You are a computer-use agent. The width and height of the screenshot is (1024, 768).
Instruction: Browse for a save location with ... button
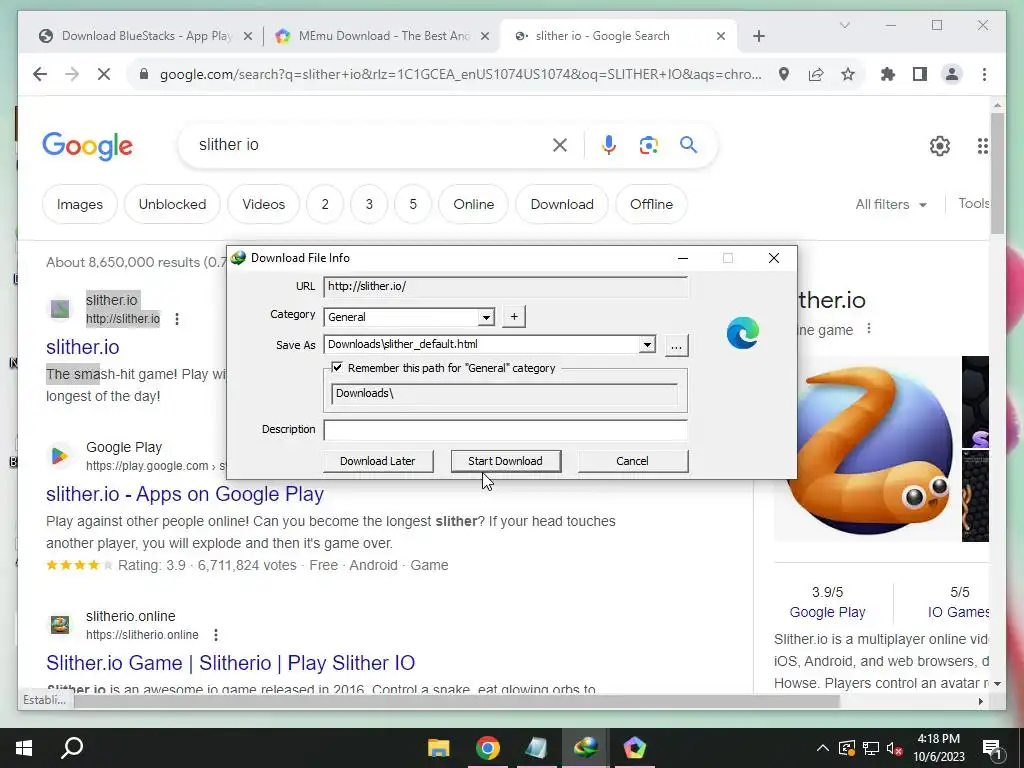tap(676, 345)
